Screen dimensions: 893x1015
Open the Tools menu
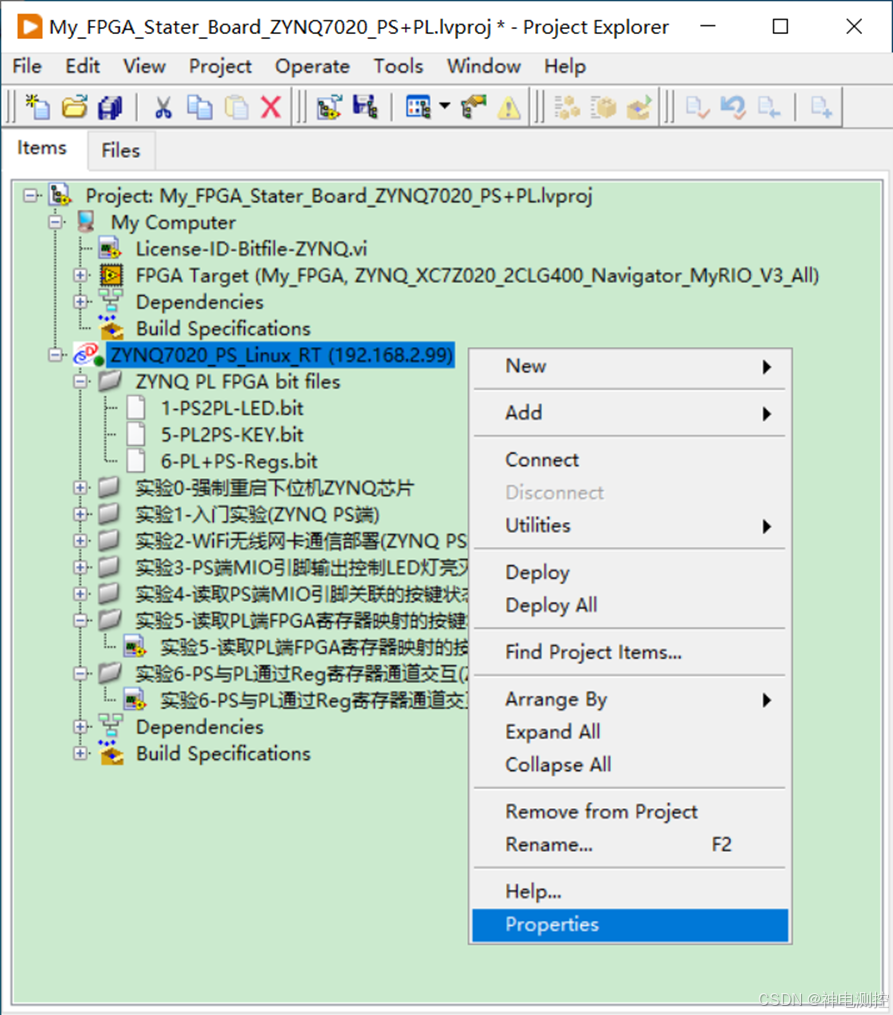click(398, 66)
